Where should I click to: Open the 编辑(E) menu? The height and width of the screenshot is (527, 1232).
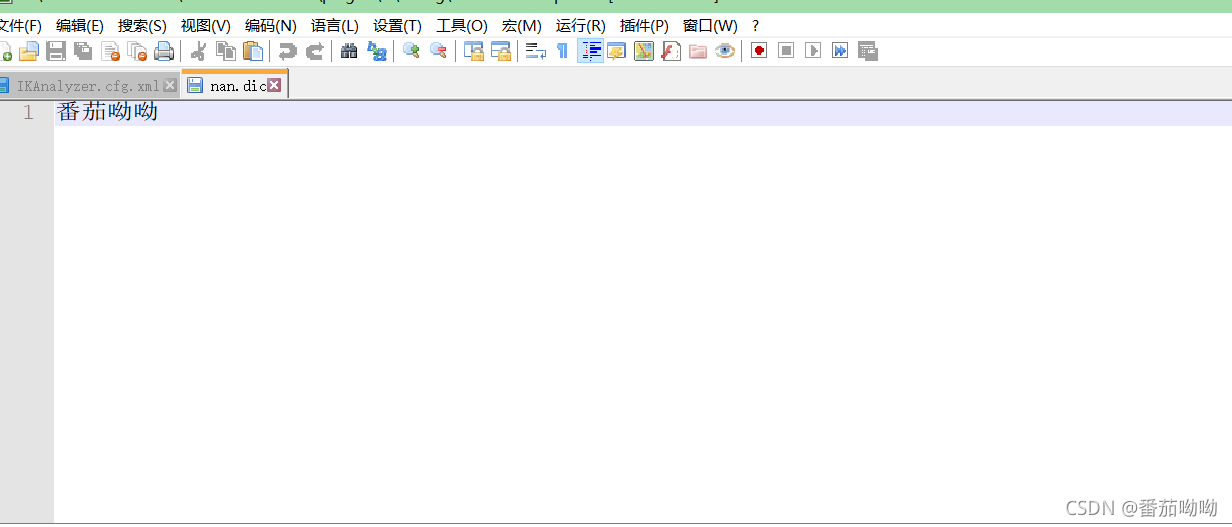(x=80, y=26)
